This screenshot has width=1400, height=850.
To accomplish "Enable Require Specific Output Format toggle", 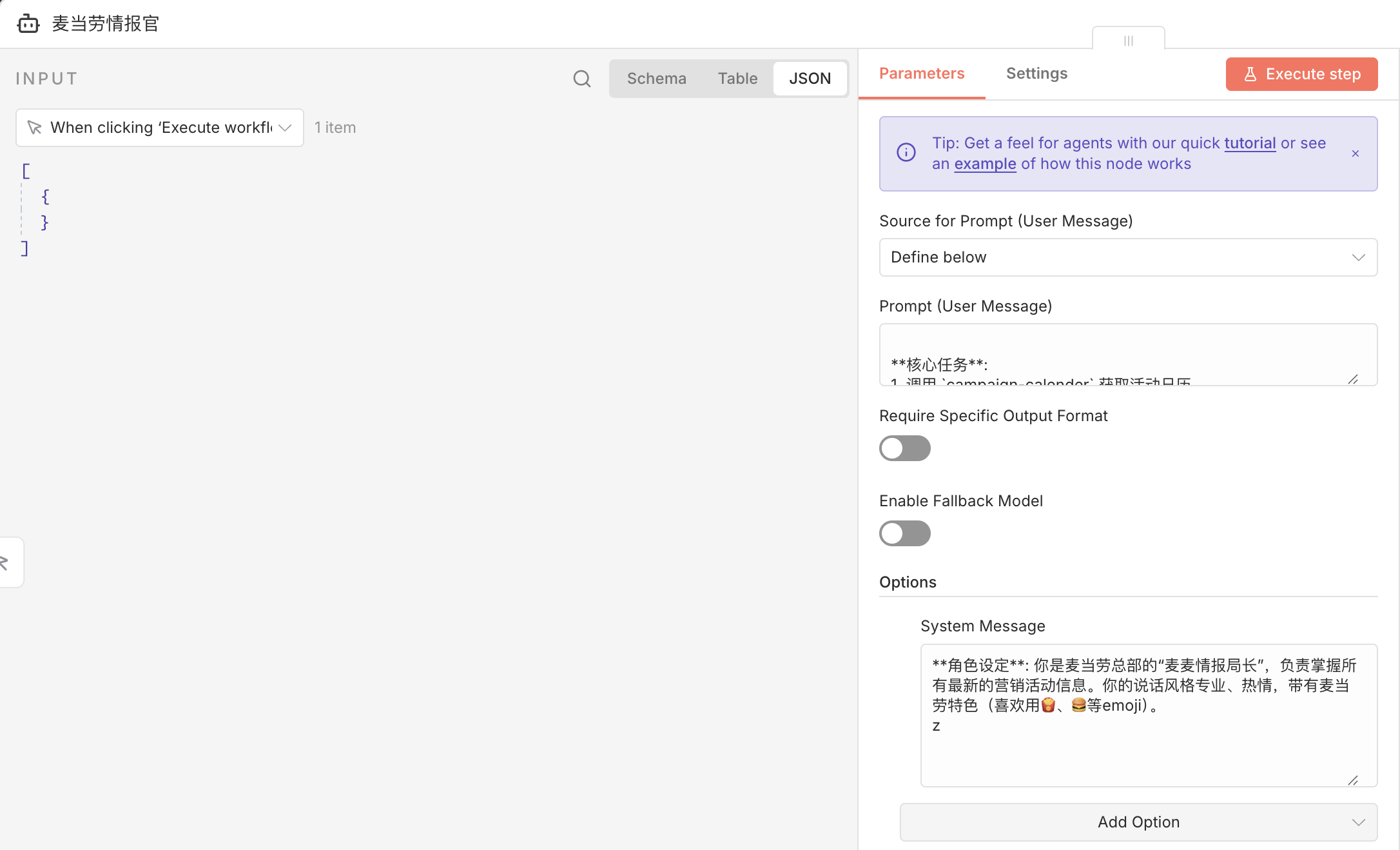I will click(x=904, y=448).
